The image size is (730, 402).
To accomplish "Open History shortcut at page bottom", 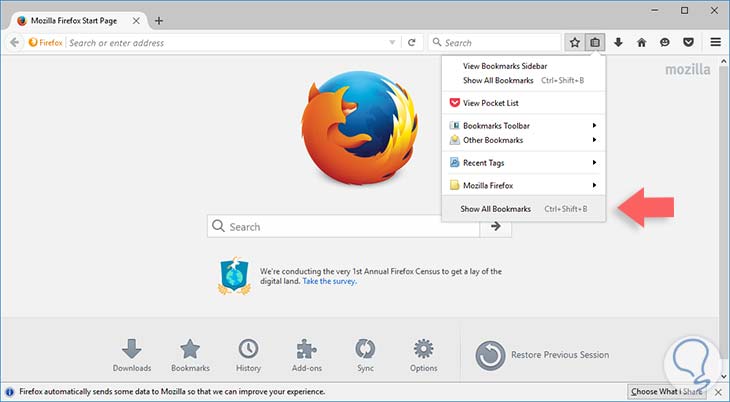I will (x=248, y=355).
